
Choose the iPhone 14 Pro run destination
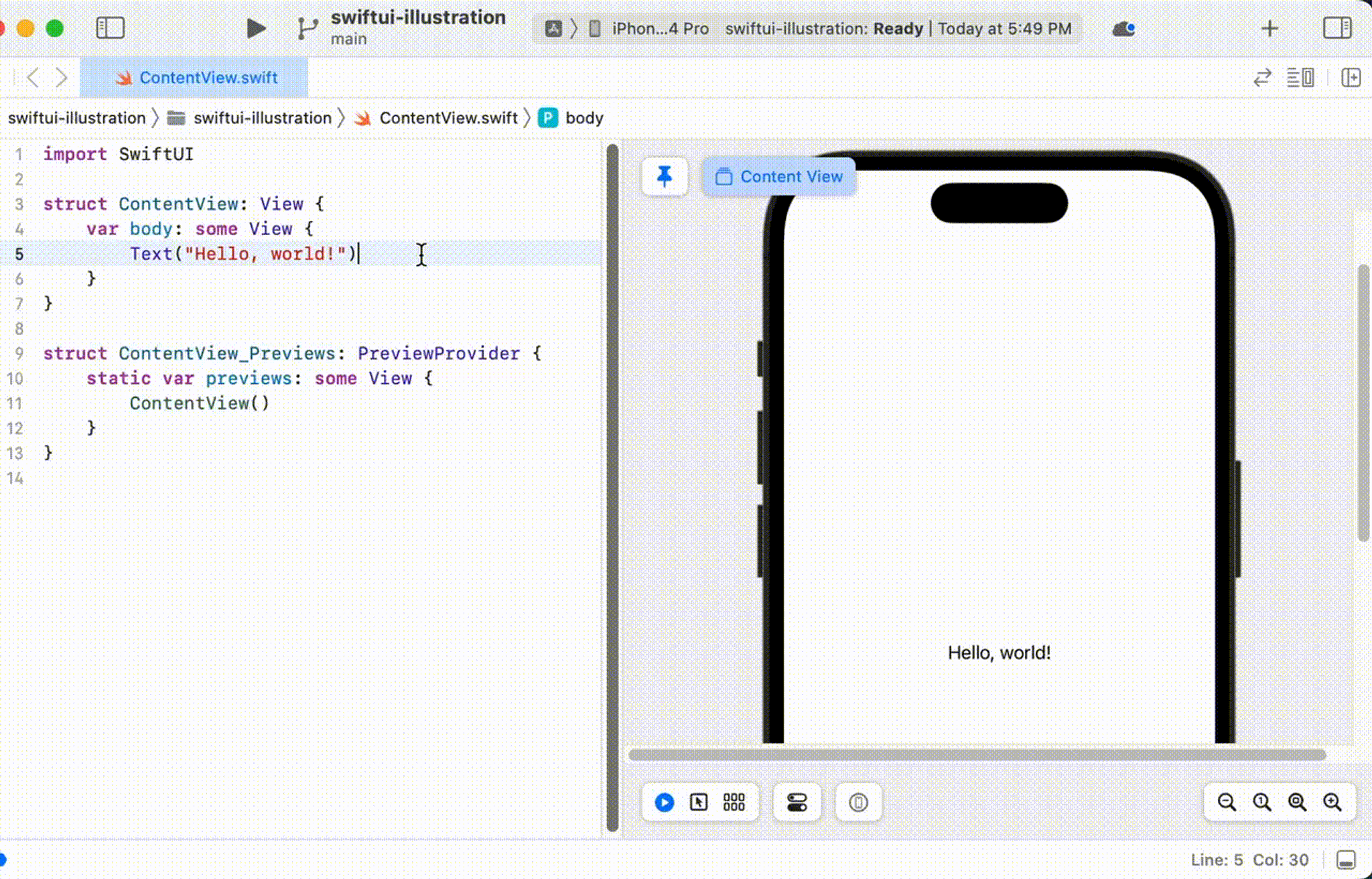coord(650,29)
